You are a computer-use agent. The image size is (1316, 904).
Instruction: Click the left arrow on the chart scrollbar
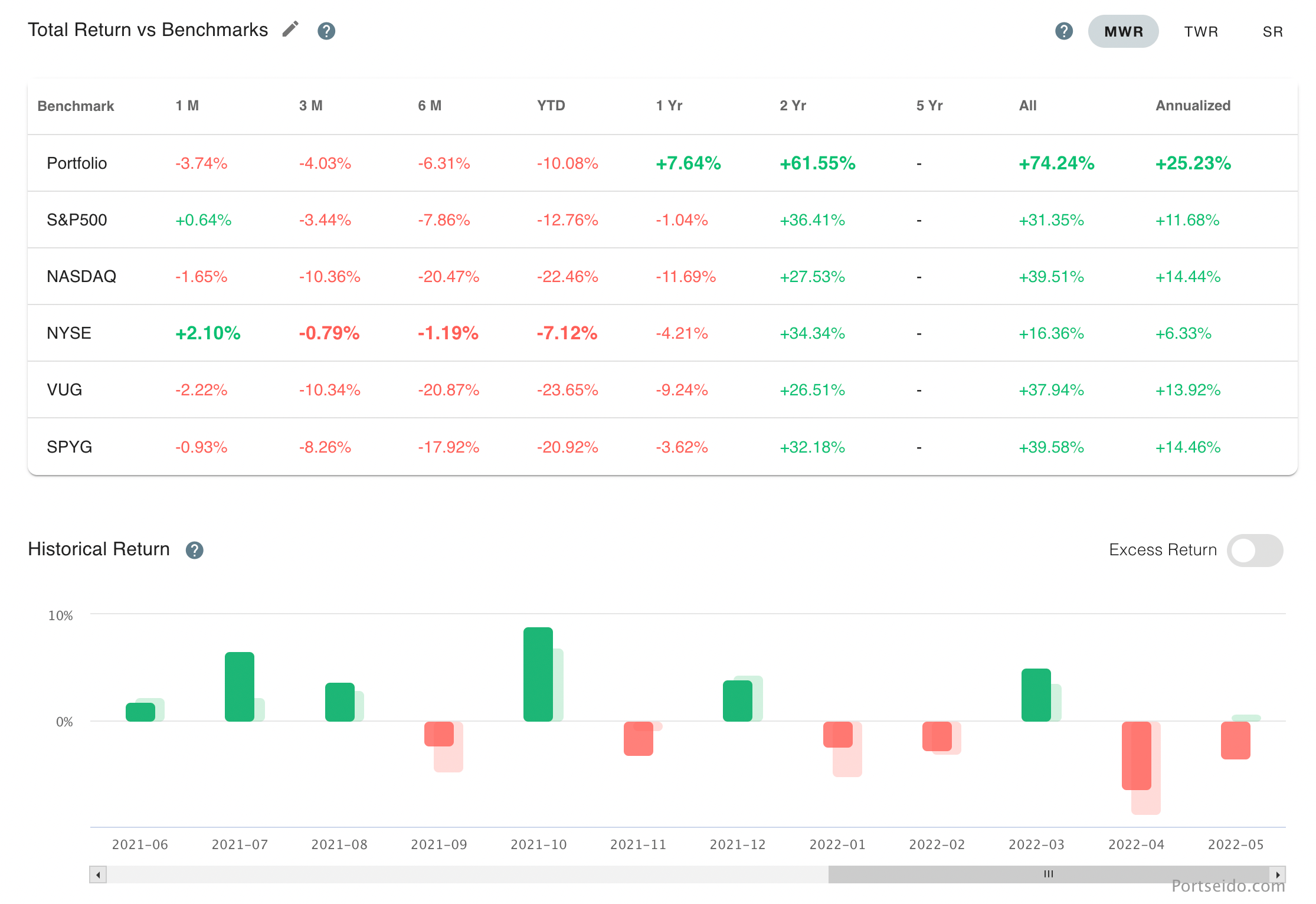tap(98, 875)
